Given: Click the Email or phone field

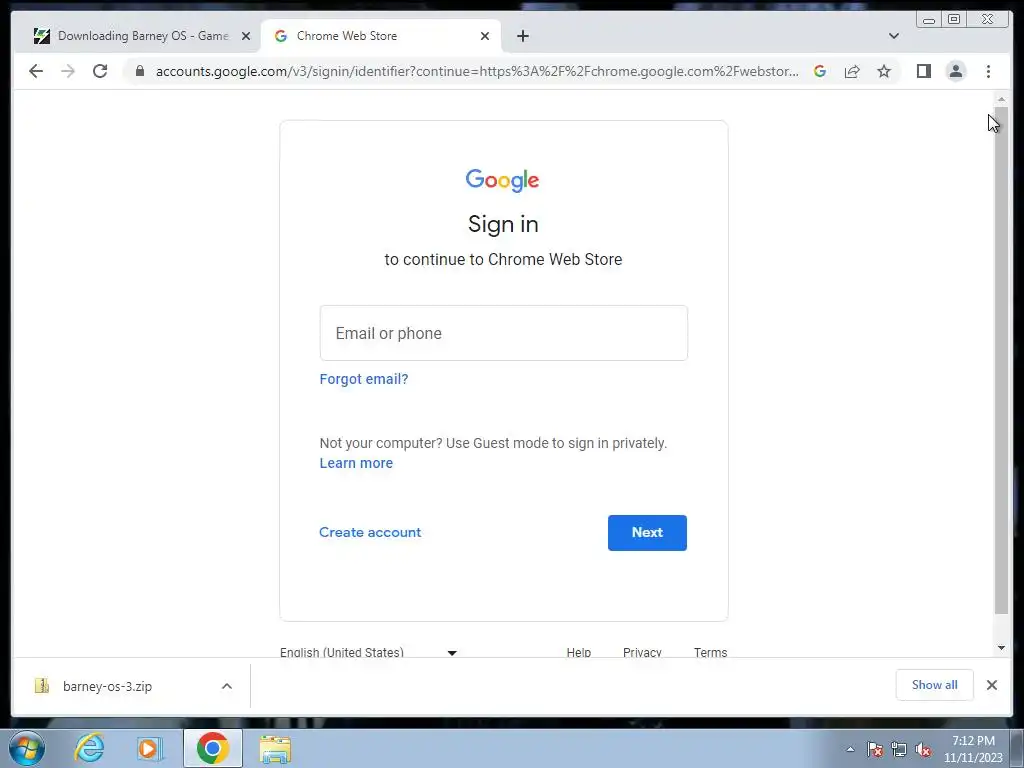Looking at the screenshot, I should tap(504, 333).
